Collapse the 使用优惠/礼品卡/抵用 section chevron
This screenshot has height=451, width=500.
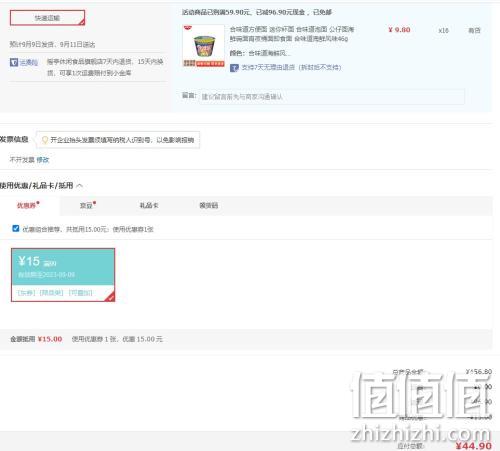tap(79, 186)
